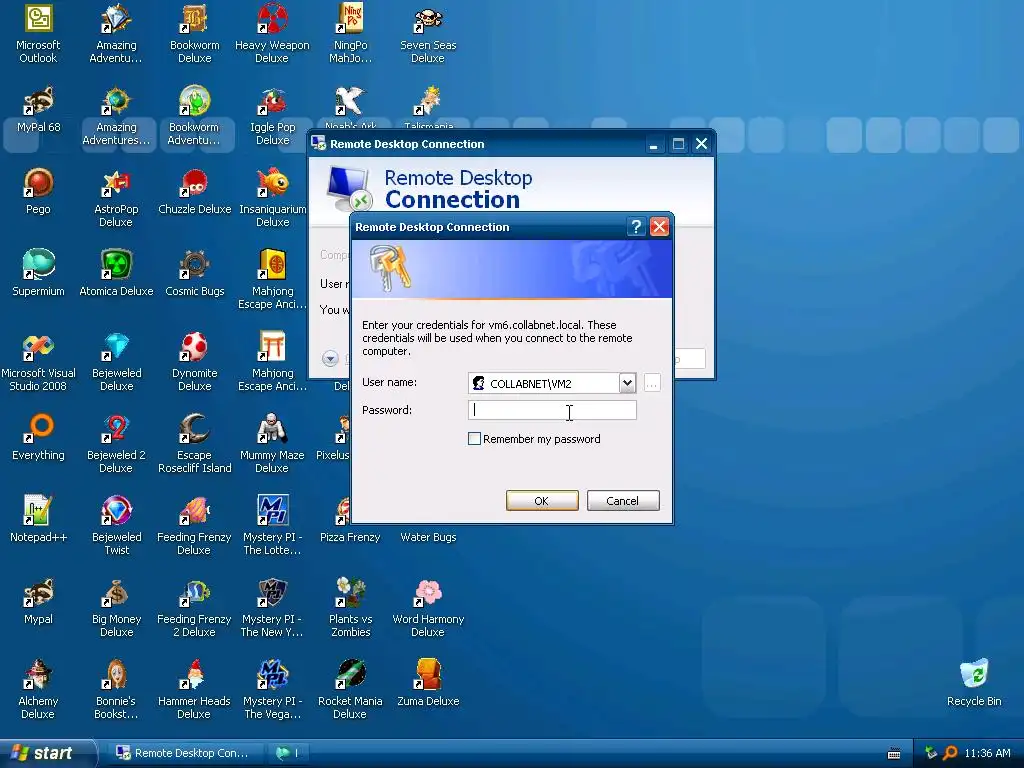Click the system tray clock
The height and width of the screenshot is (768, 1024).
pyautogui.click(x=987, y=753)
